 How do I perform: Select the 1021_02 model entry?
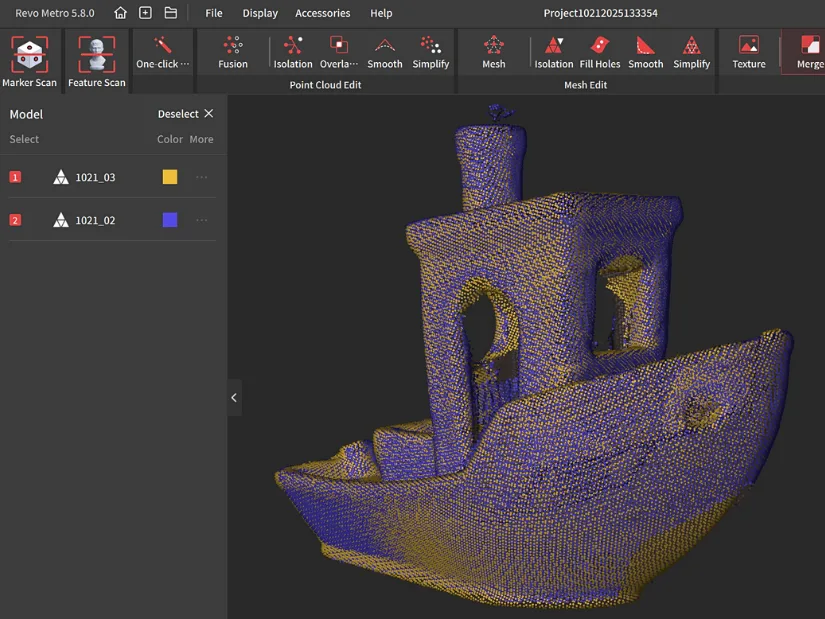coord(93,219)
